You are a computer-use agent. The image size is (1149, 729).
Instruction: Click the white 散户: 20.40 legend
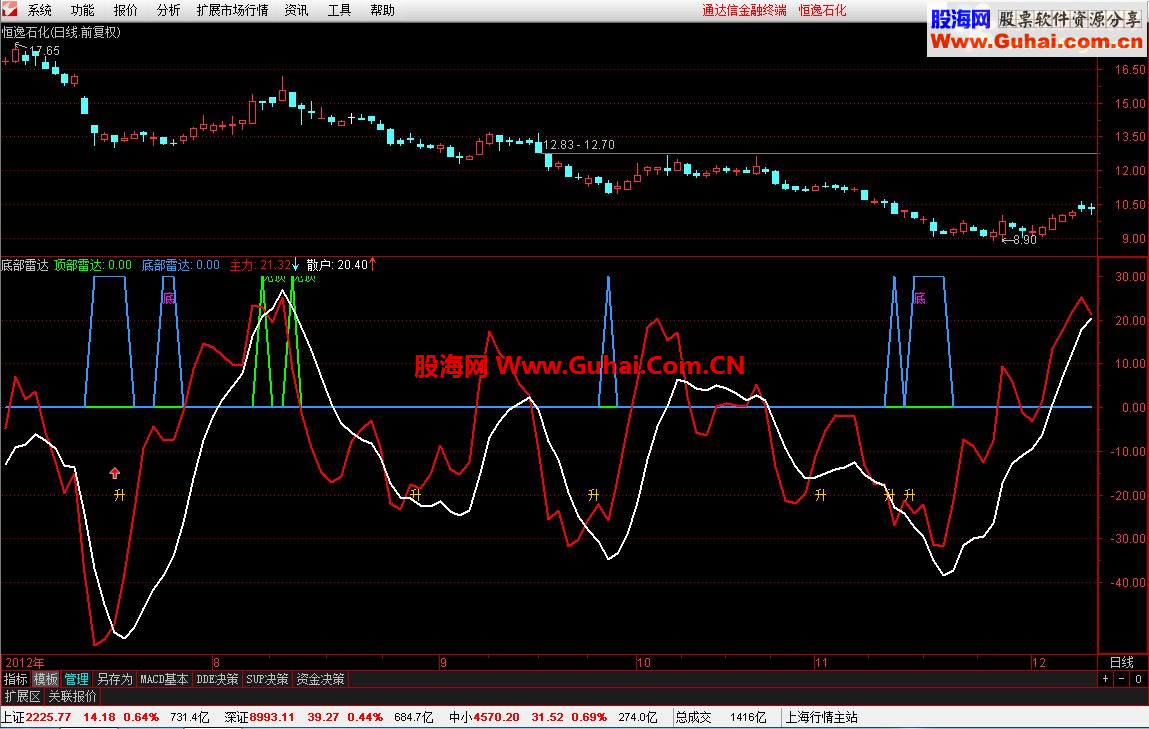337,265
